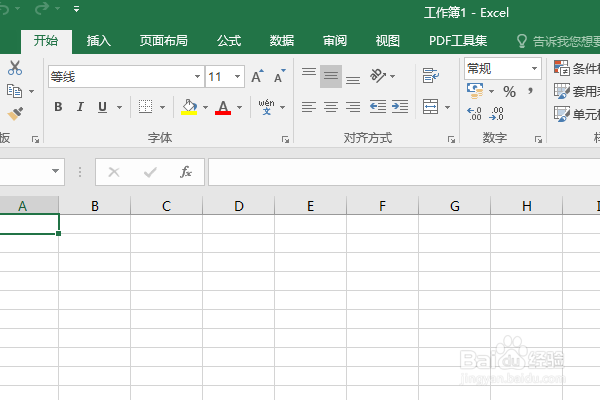
Task: Toggle Bold formatting
Action: click(x=58, y=107)
